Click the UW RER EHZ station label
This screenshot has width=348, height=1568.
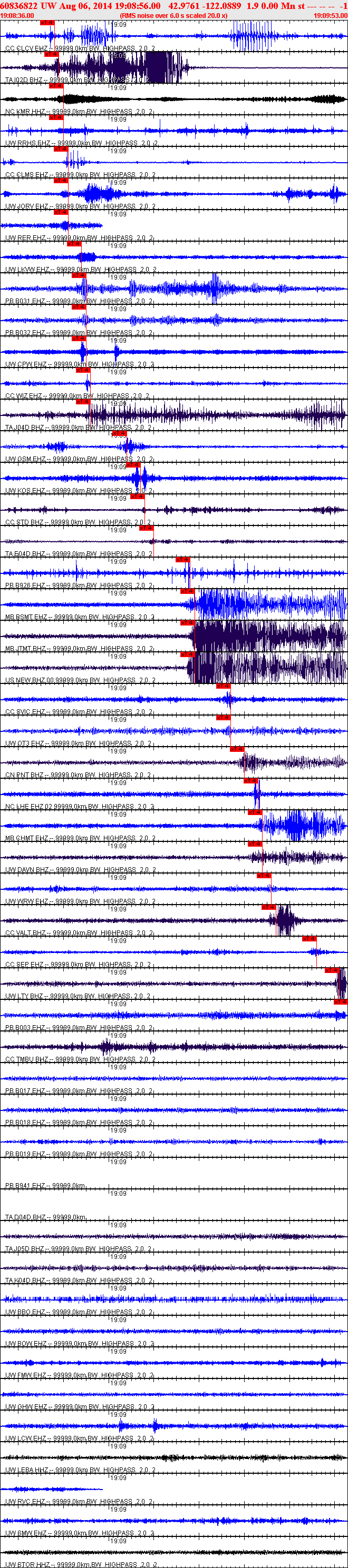79,238
